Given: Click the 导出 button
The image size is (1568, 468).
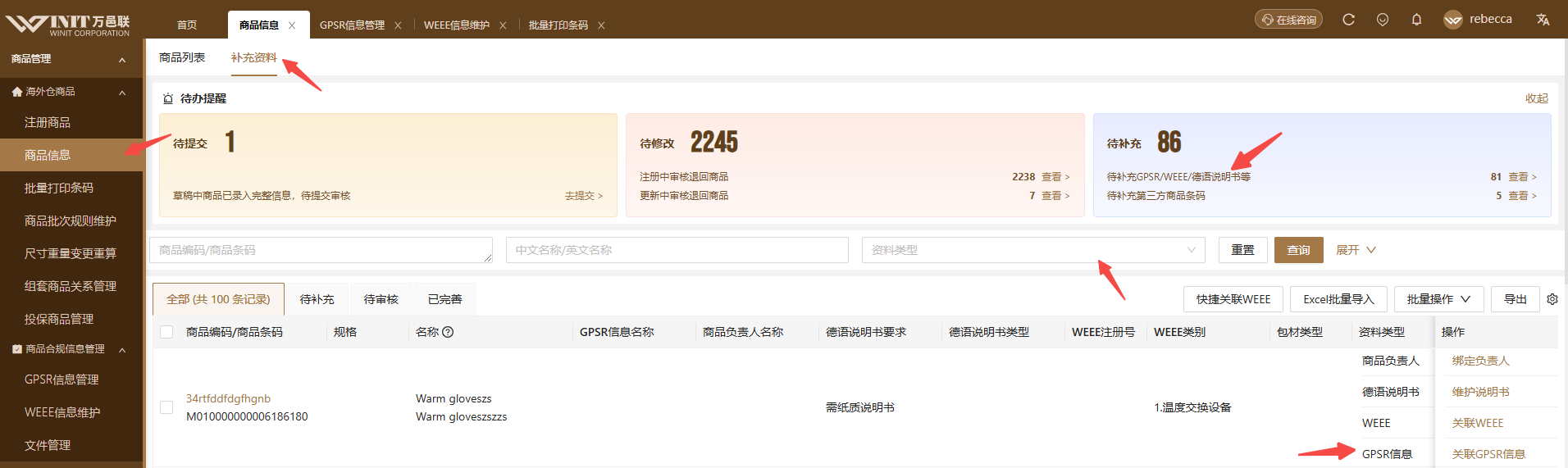Looking at the screenshot, I should pos(1515,299).
